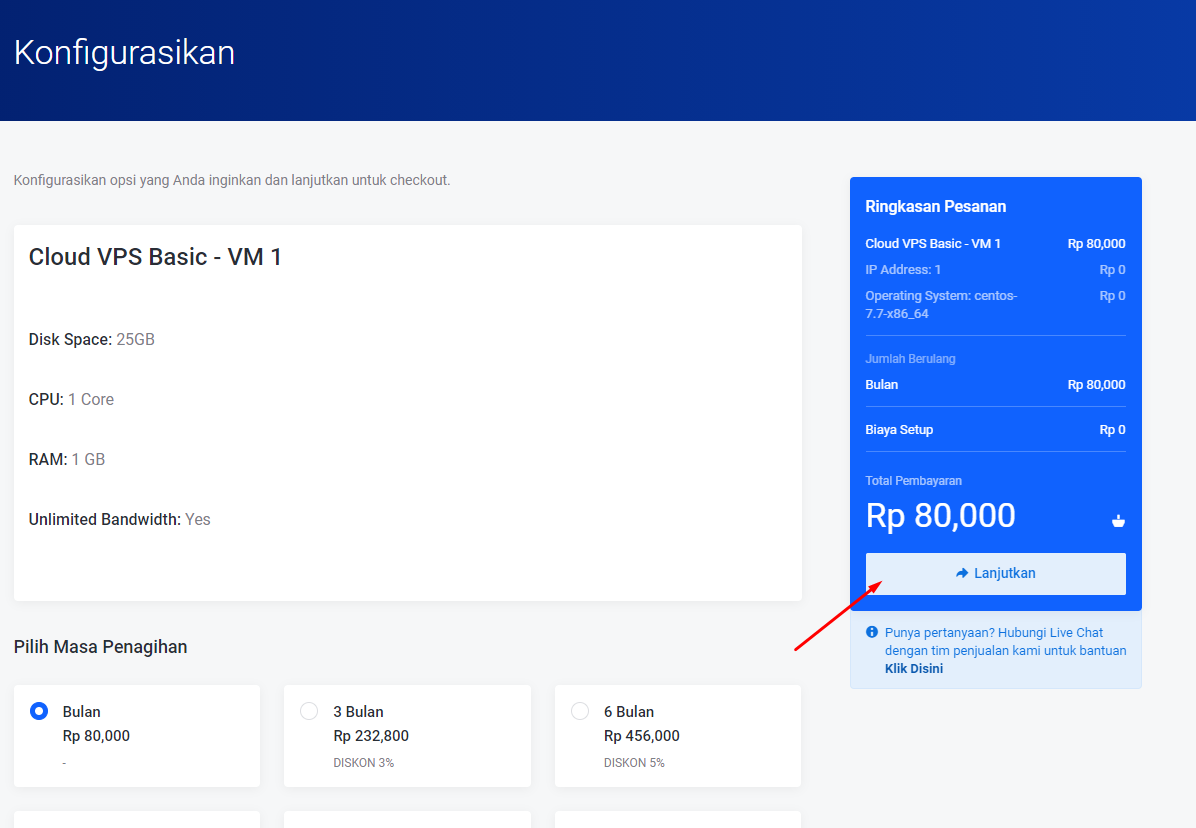This screenshot has height=828, width=1196.
Task: Open the Klik Disini live chat link
Action: (x=913, y=669)
